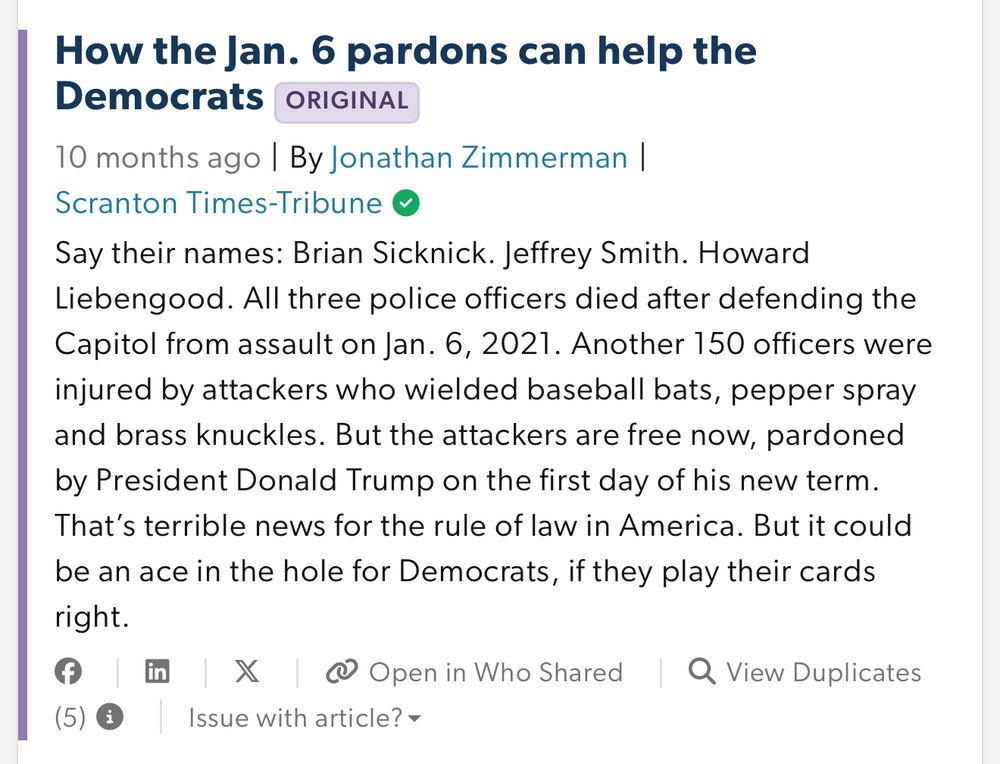Viewport: 1000px width, 764px height.
Task: Share article on Facebook icon
Action: click(x=68, y=672)
